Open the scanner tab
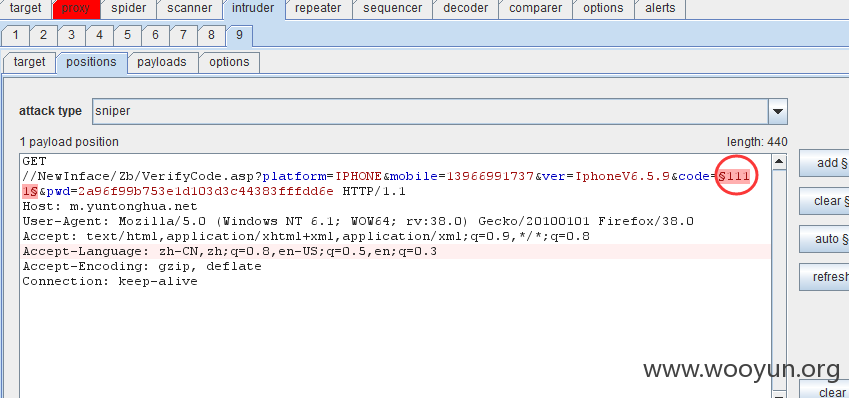The image size is (849, 398). [190, 9]
